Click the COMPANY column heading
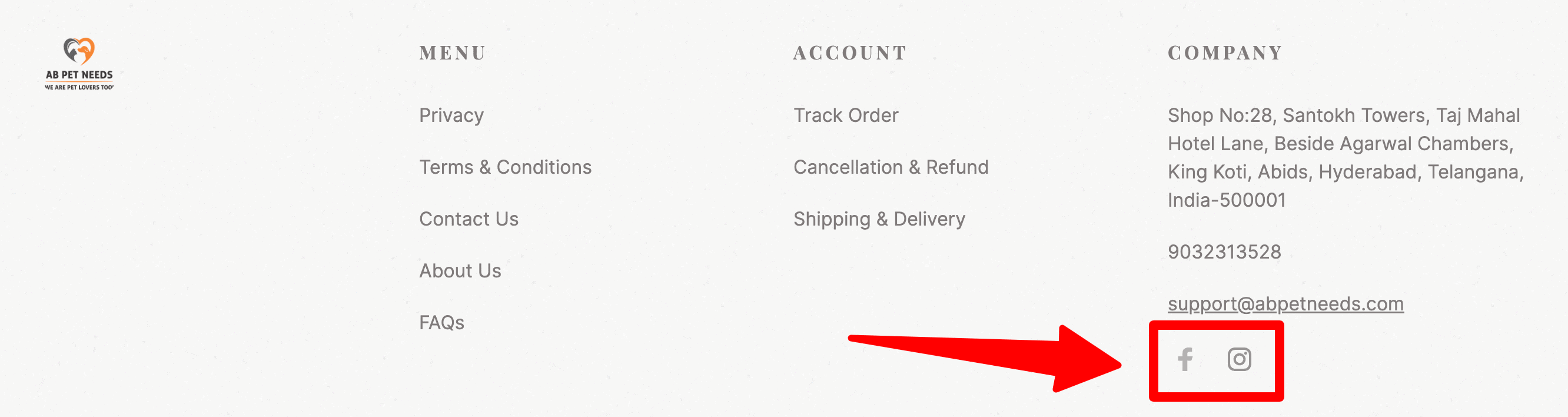Screen dimensions: 1568x417 [x=1225, y=53]
